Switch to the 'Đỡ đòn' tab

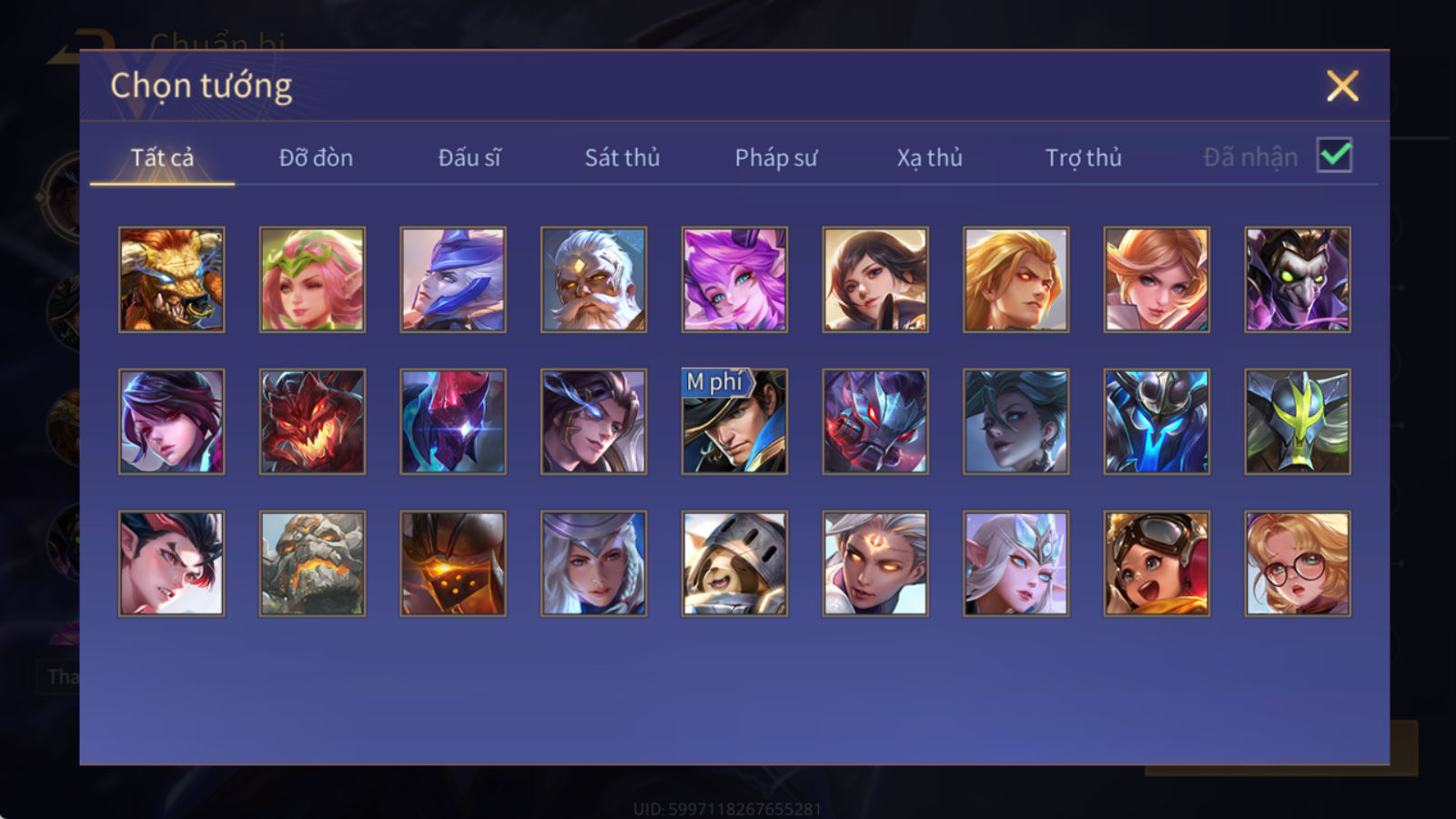point(316,157)
